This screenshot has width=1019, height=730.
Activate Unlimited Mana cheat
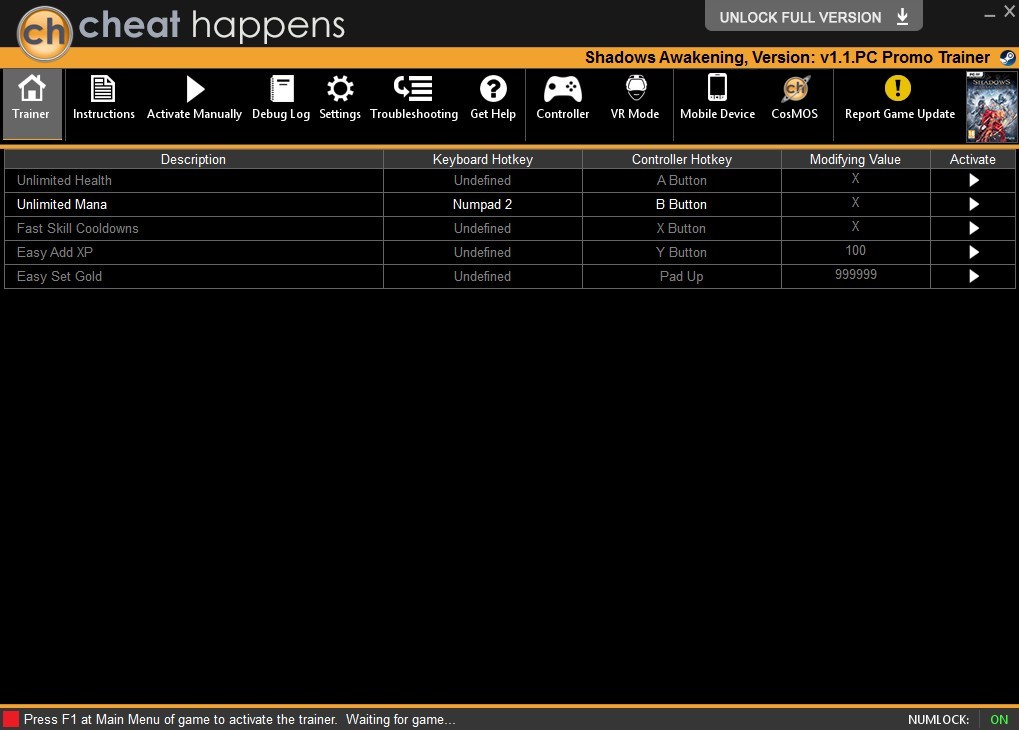click(974, 205)
